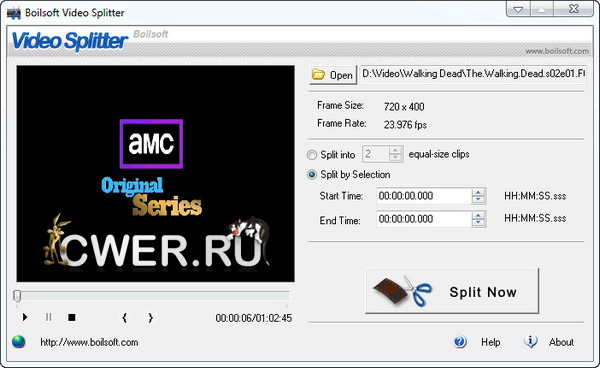Screen dimensions: 600x368
Task: Open the About dialog label
Action: click(561, 342)
